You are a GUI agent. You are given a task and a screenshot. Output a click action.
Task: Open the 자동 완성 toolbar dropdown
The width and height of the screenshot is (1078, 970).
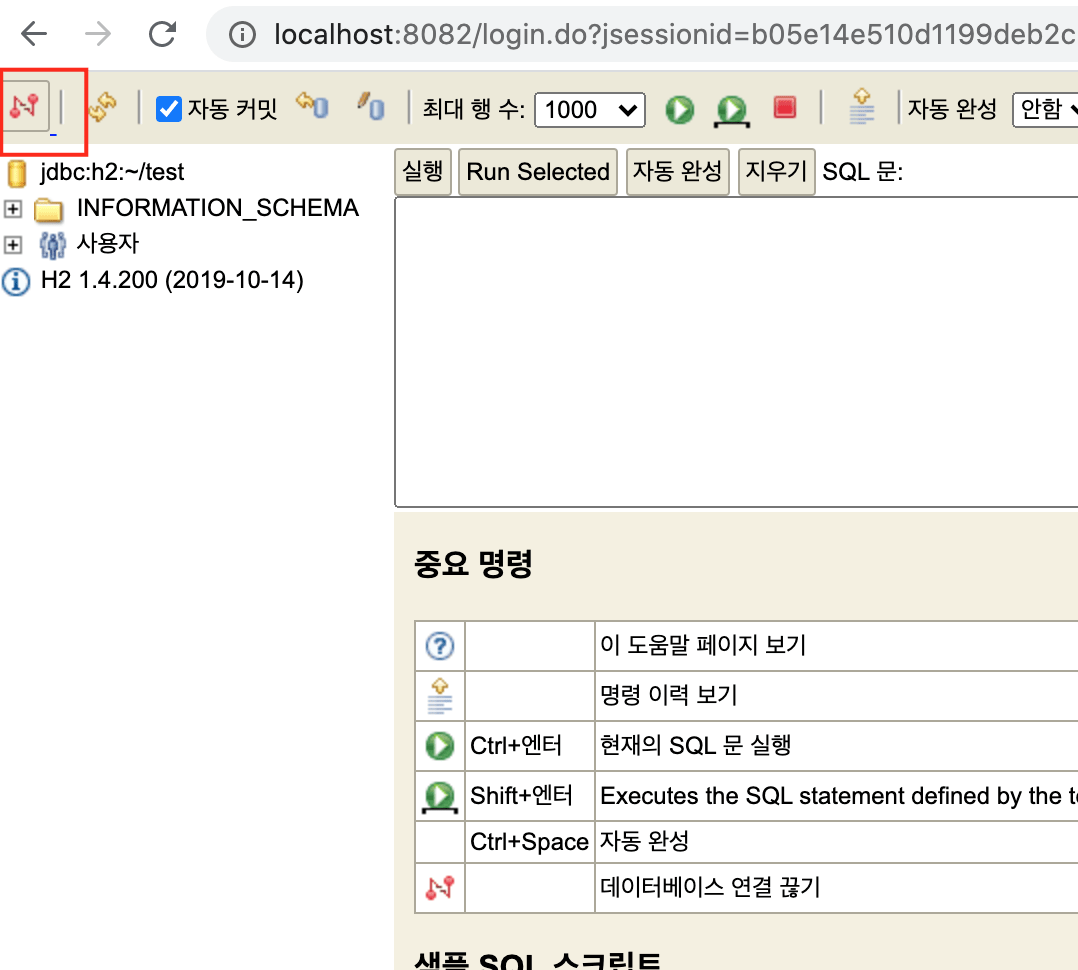(x=1046, y=109)
